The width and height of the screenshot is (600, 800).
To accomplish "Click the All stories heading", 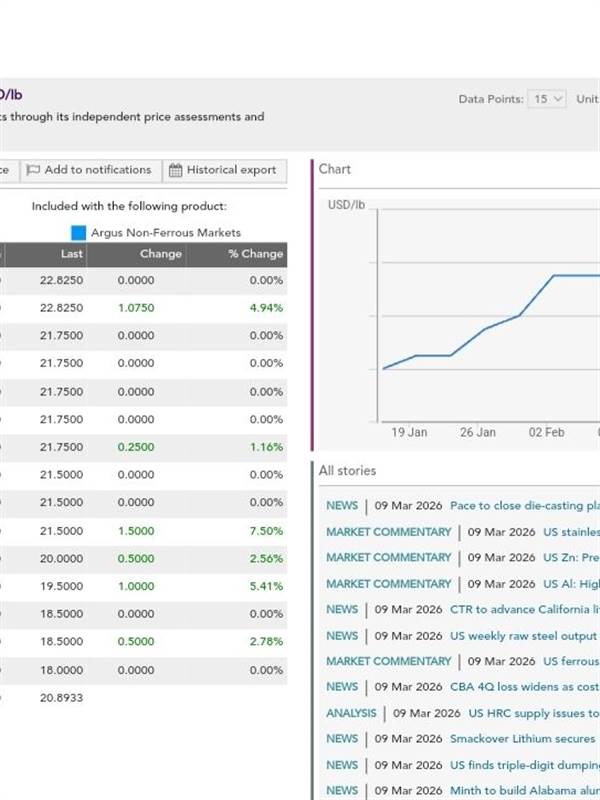I will pos(347,471).
